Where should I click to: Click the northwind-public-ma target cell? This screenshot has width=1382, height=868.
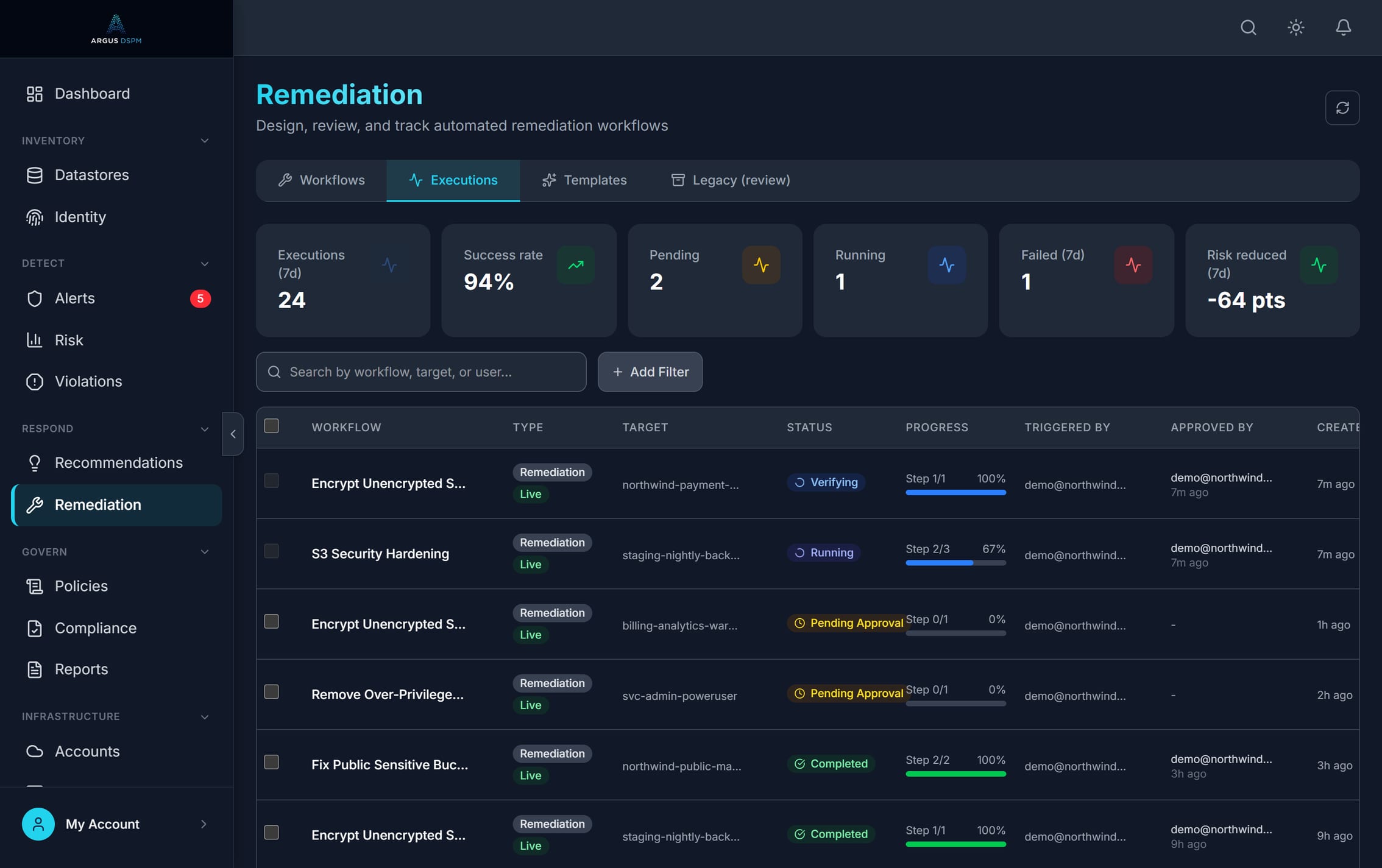click(681, 766)
